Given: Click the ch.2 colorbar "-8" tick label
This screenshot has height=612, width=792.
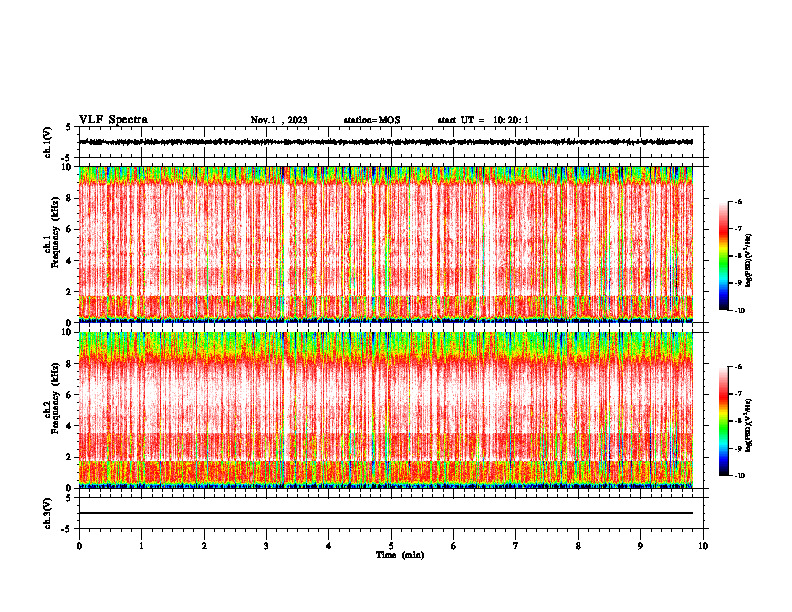Looking at the screenshot, I should click(738, 421).
